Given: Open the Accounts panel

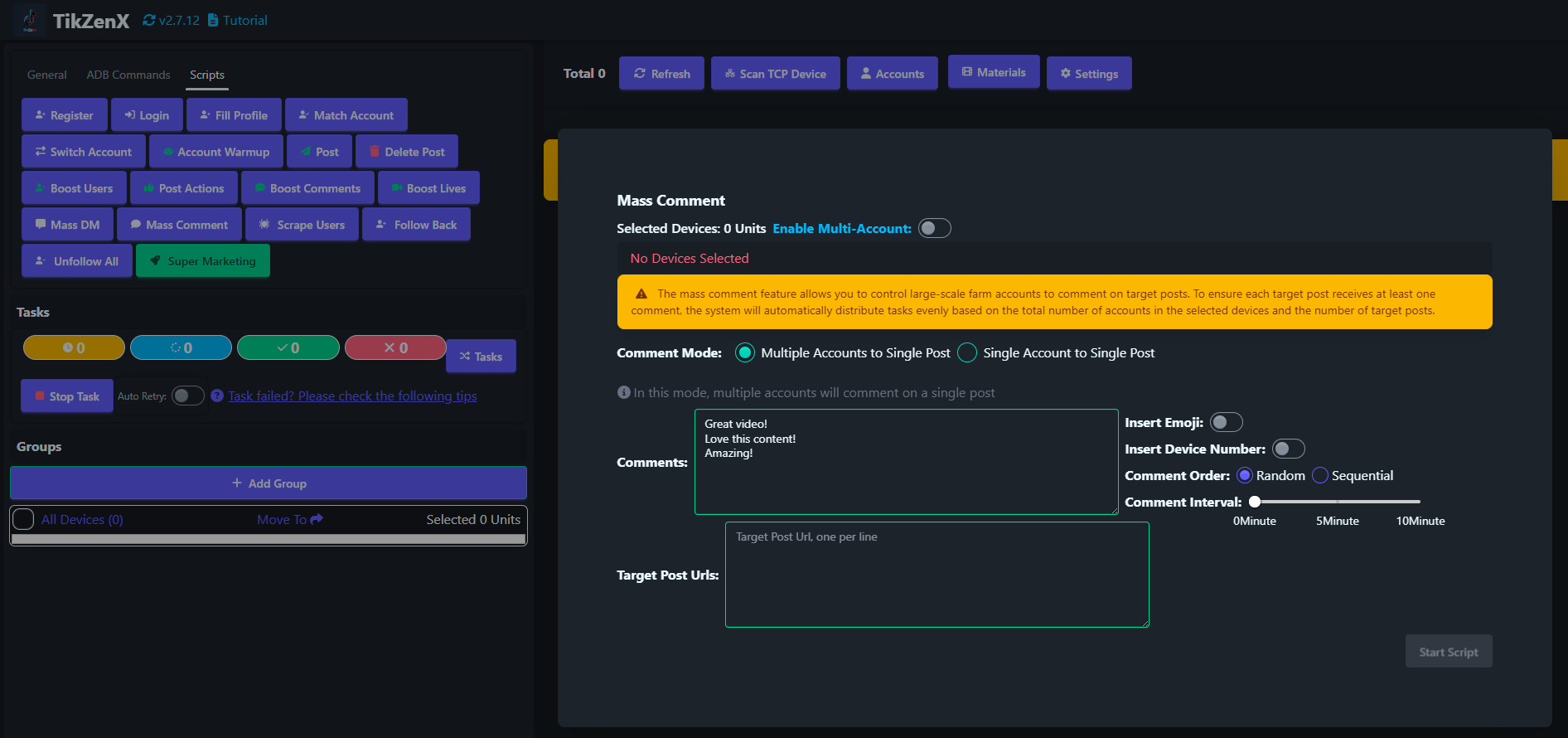Looking at the screenshot, I should pyautogui.click(x=892, y=74).
